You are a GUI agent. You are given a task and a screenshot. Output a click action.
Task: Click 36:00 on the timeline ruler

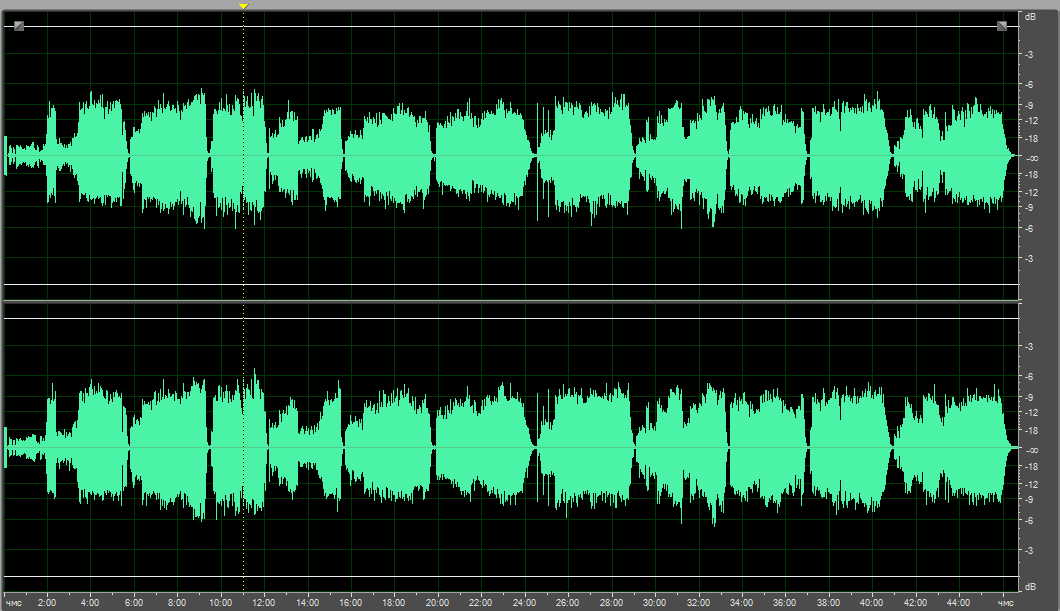tap(785, 603)
